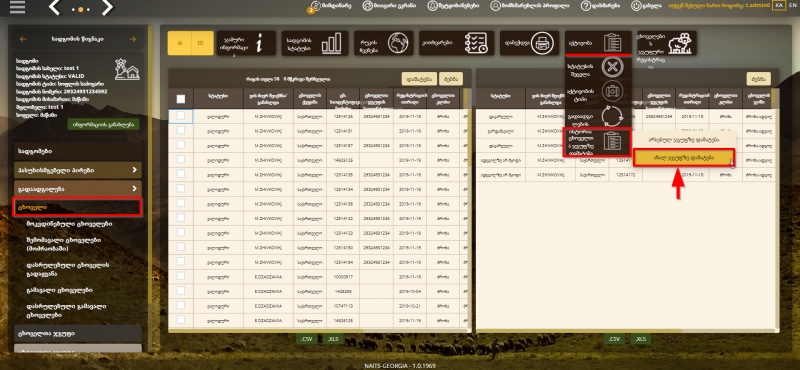The width and height of the screenshot is (800, 370).
Task: Click the red-boxed clipboard add-to-group action
Action: (597, 142)
